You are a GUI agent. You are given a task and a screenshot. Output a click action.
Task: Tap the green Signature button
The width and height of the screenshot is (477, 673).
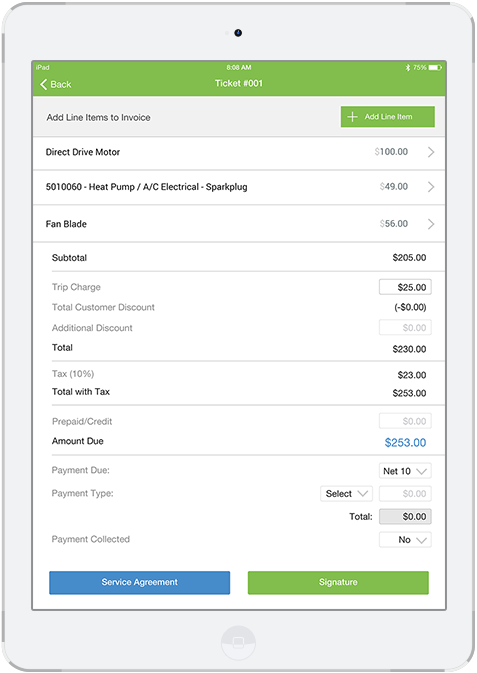pyautogui.click(x=338, y=582)
